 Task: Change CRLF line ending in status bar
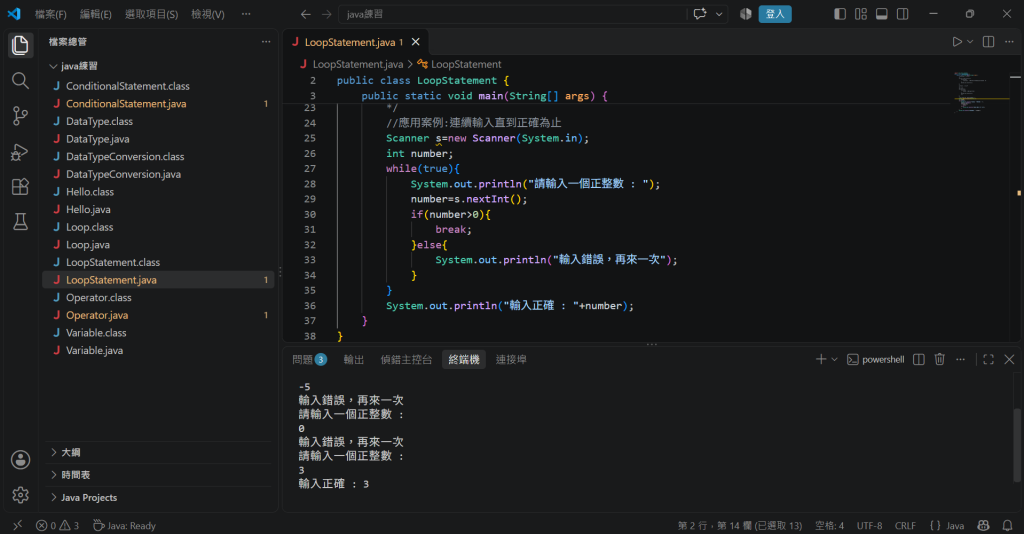(x=905, y=526)
